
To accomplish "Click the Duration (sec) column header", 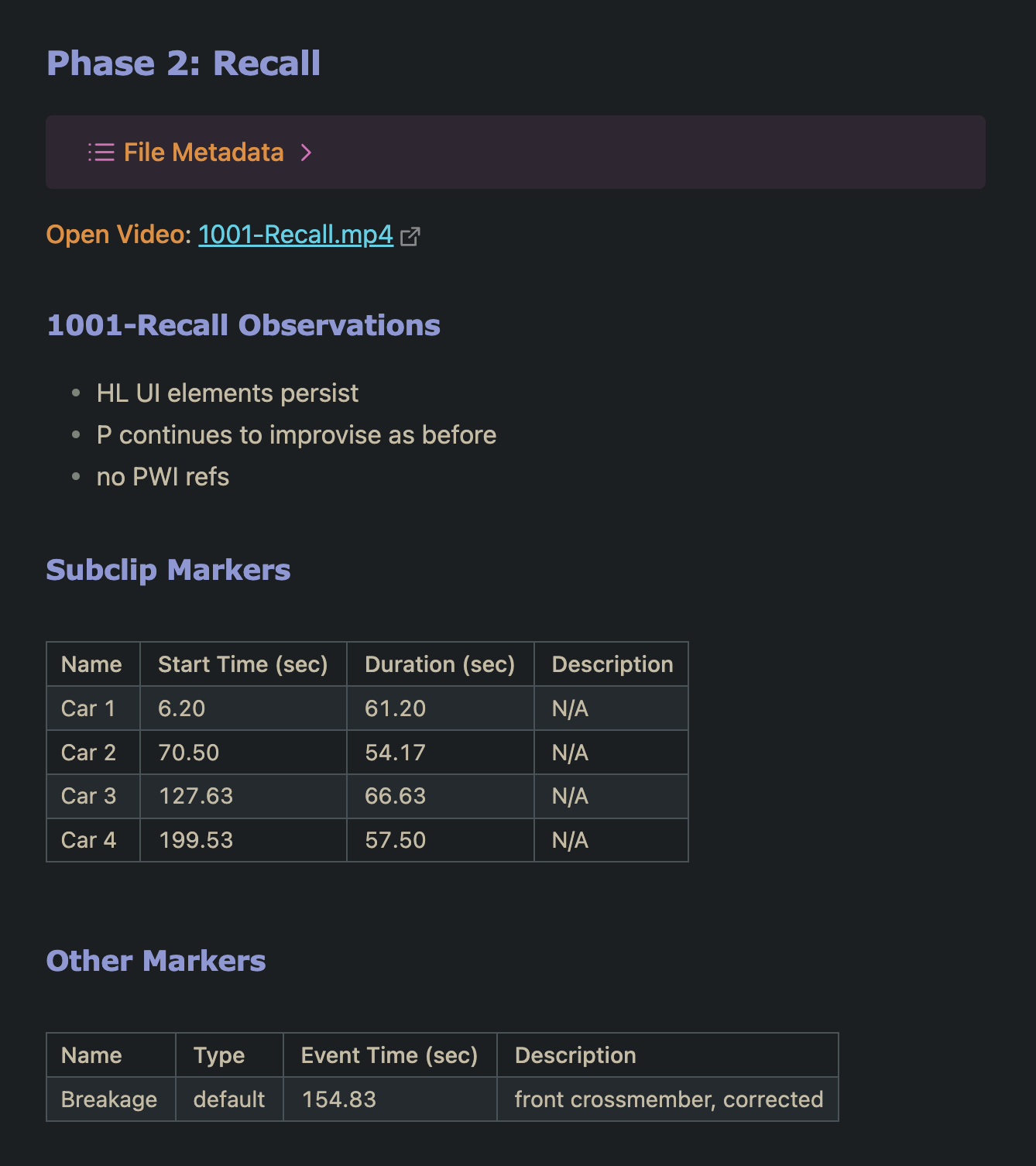I will click(439, 664).
